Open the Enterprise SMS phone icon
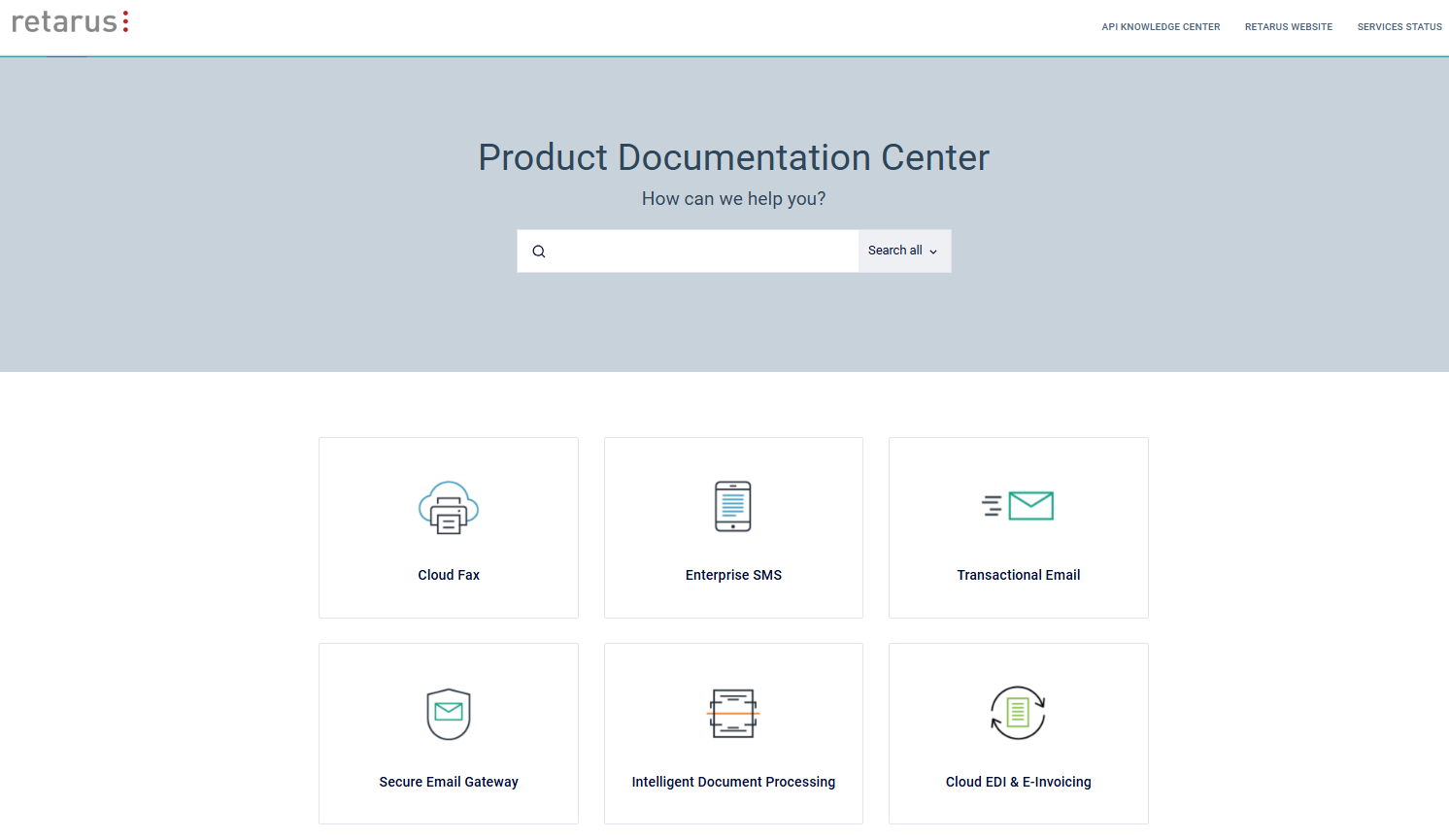The height and width of the screenshot is (840, 1449). click(x=733, y=506)
